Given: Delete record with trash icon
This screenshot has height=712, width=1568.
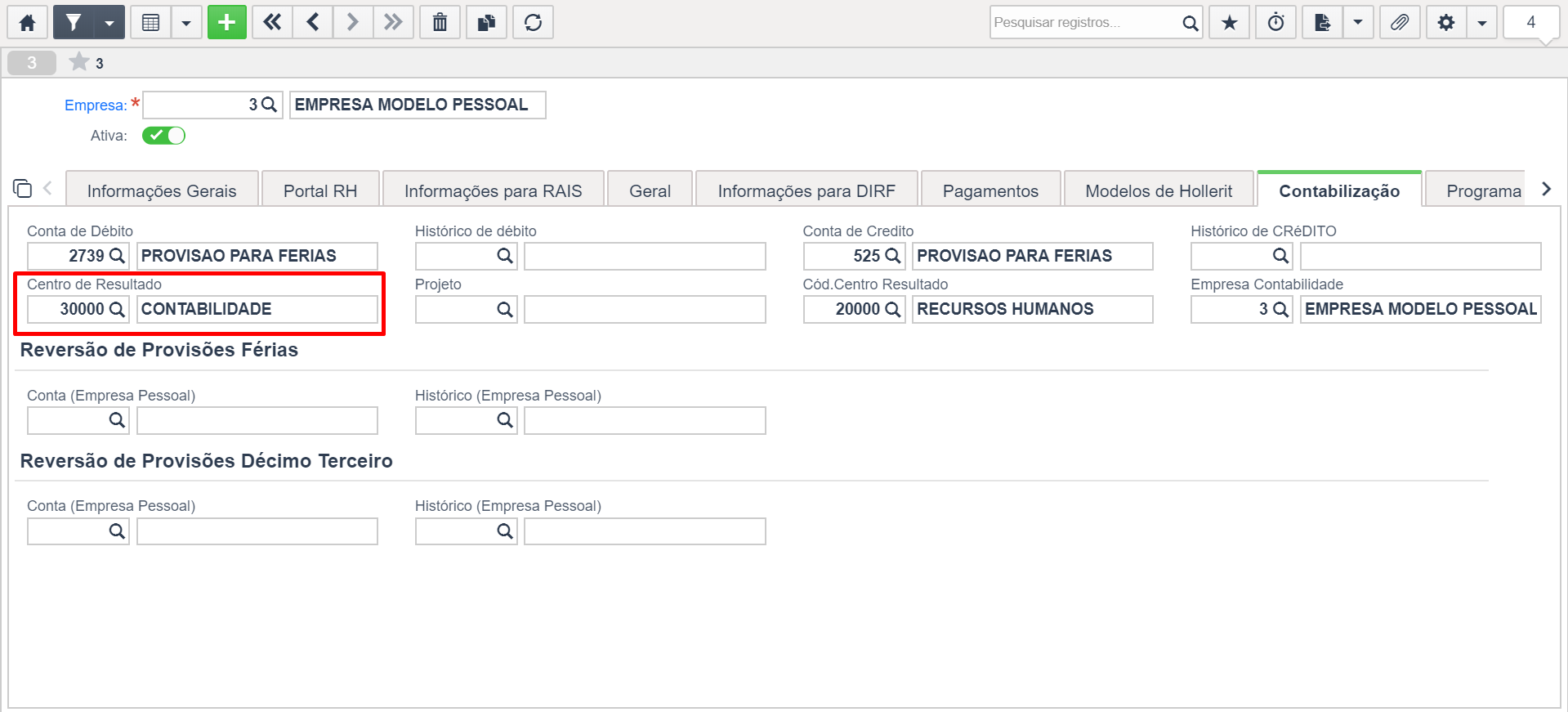Looking at the screenshot, I should pos(440,22).
